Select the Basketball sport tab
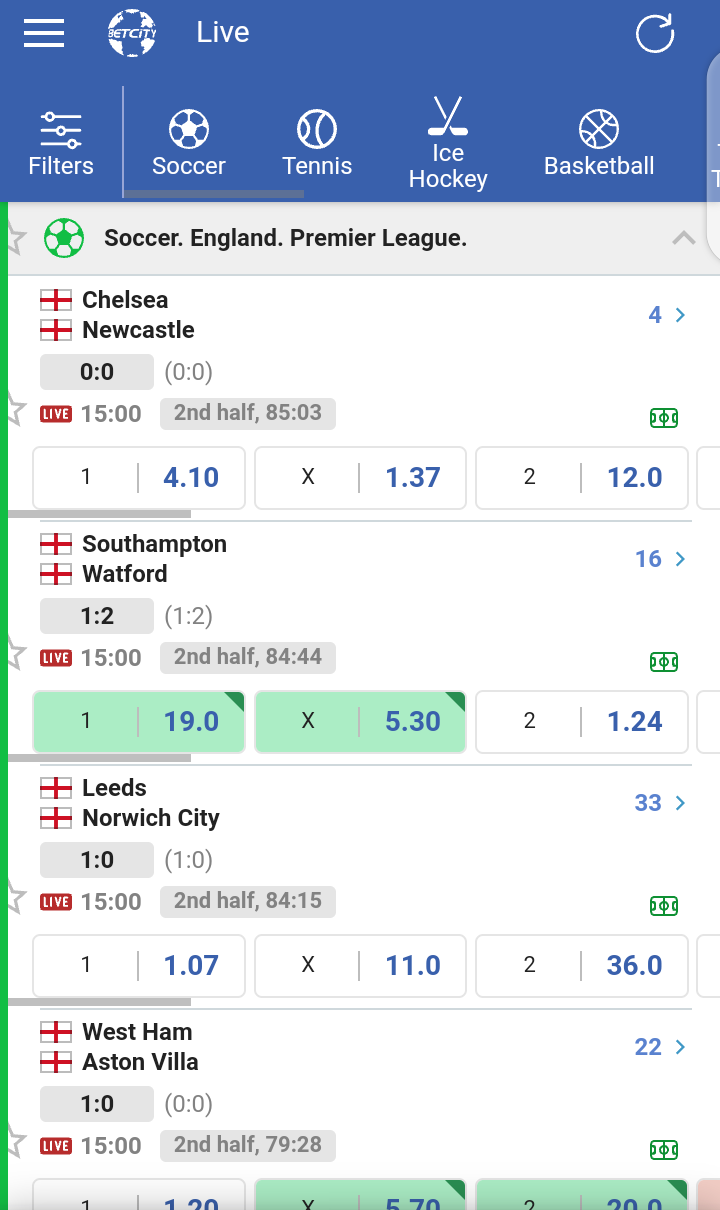The height and width of the screenshot is (1210, 720). pyautogui.click(x=599, y=144)
